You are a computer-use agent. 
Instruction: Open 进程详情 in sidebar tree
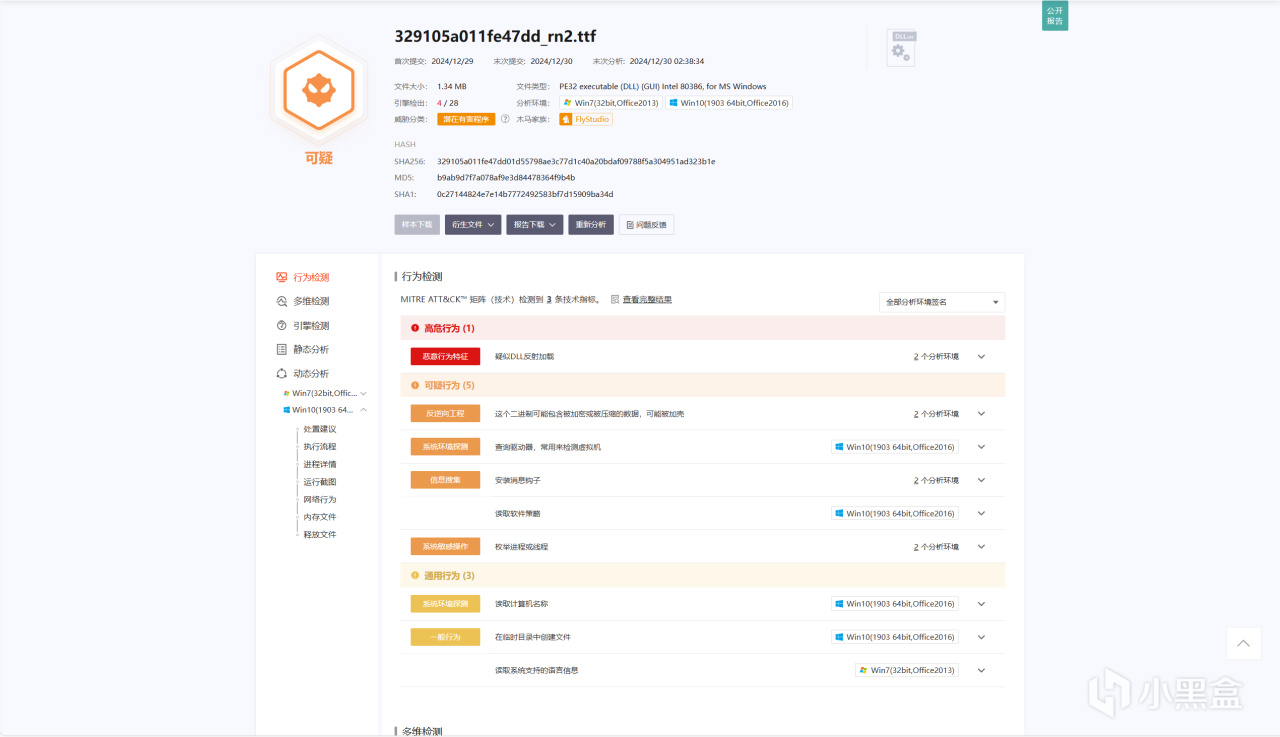[x=320, y=464]
